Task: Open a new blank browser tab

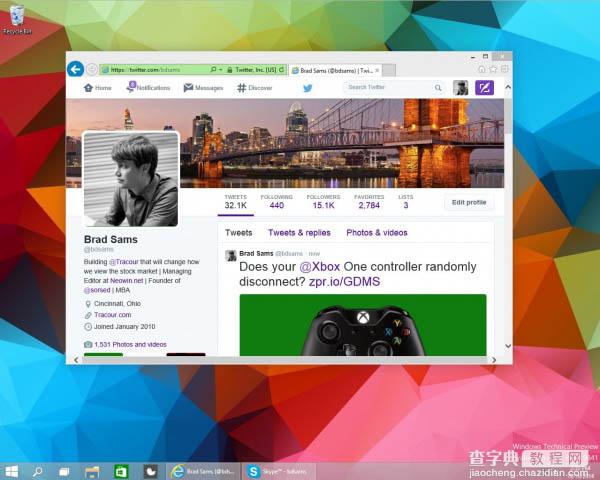Action: [389, 70]
